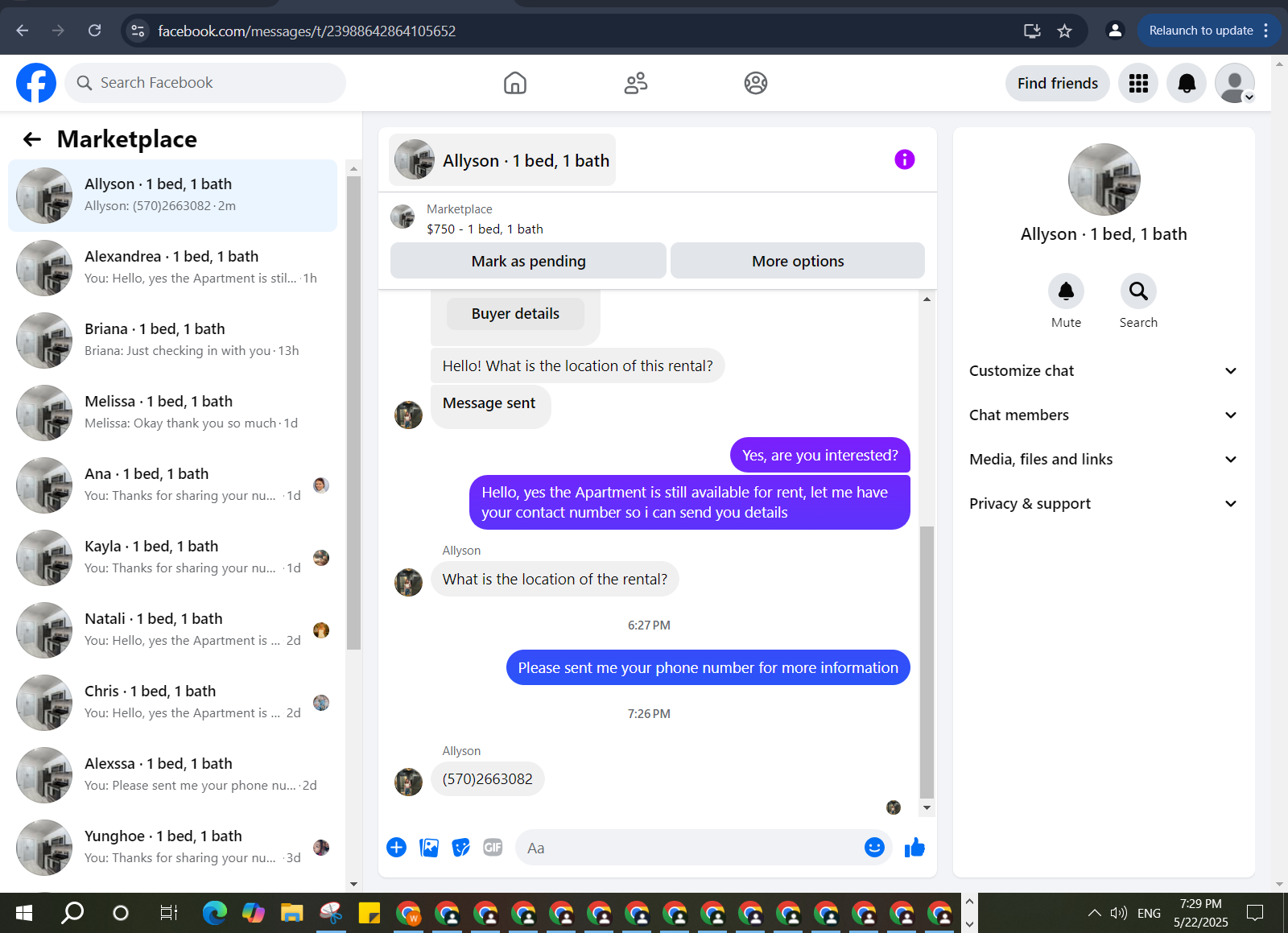Open the Facebook notifications bell
This screenshot has height=933, width=1288.
tap(1187, 83)
